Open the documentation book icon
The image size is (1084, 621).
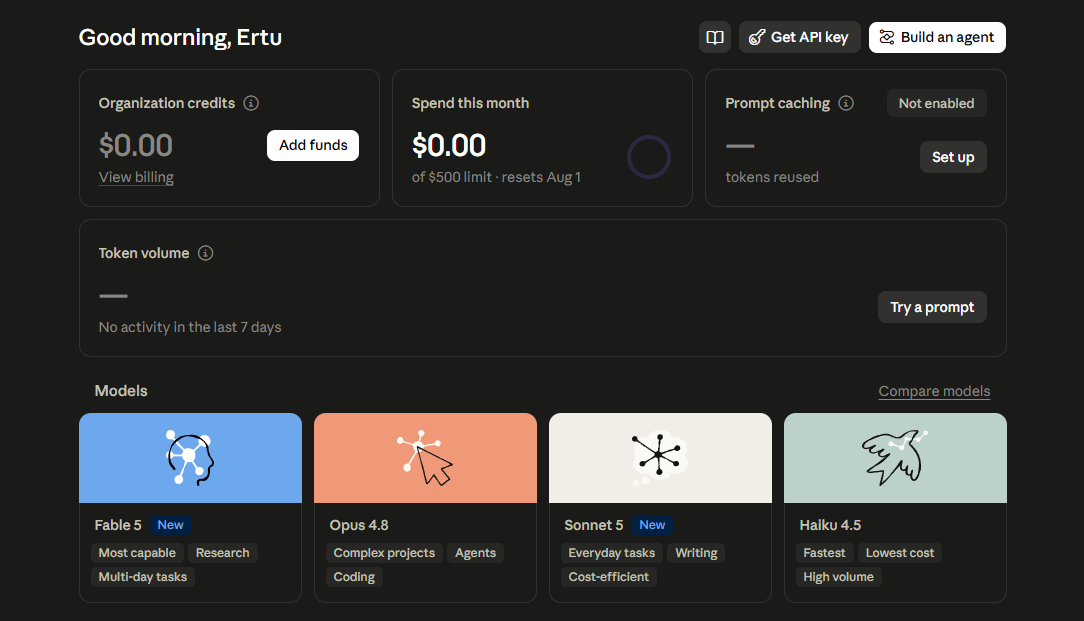715,37
